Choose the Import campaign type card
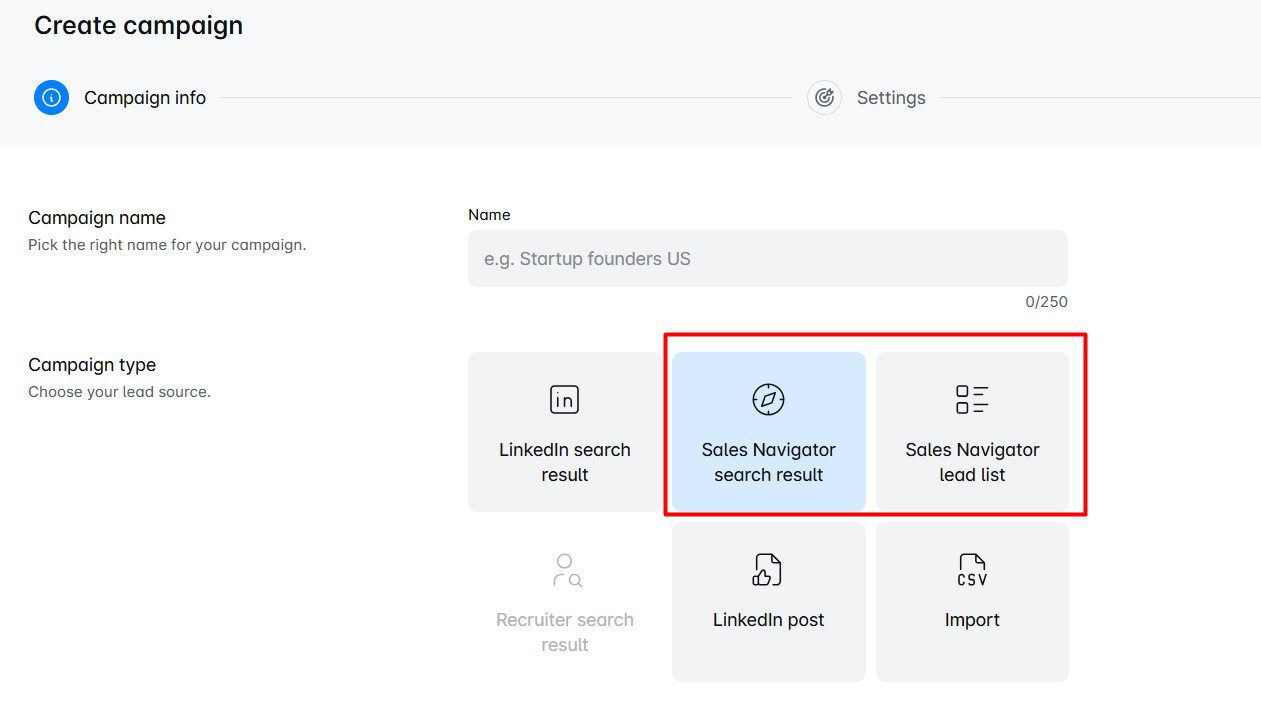Screen dimensions: 1261x706 click(x=972, y=602)
